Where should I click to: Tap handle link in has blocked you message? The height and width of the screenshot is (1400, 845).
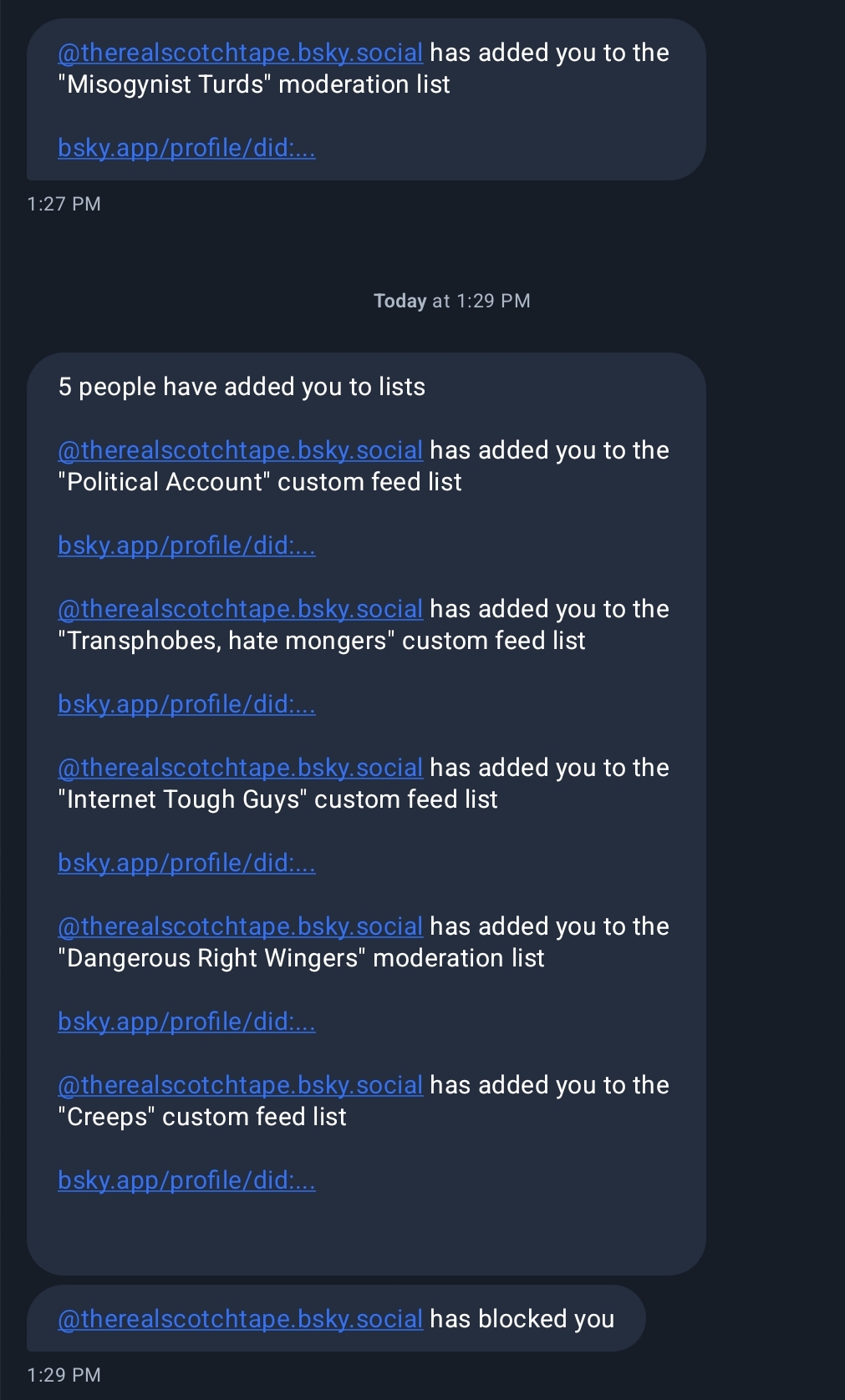(x=240, y=1319)
